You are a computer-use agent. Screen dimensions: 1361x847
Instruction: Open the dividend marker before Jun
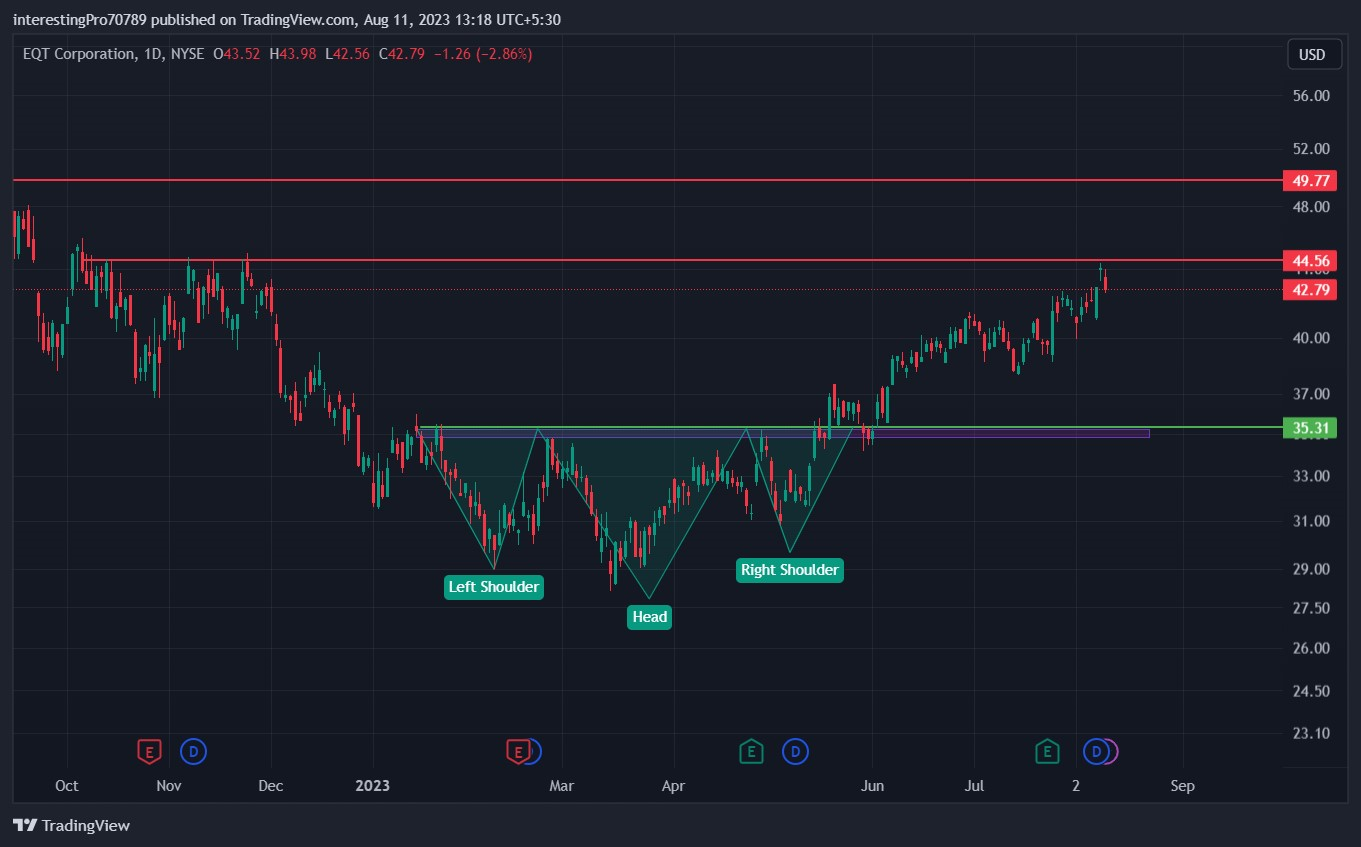click(x=795, y=751)
